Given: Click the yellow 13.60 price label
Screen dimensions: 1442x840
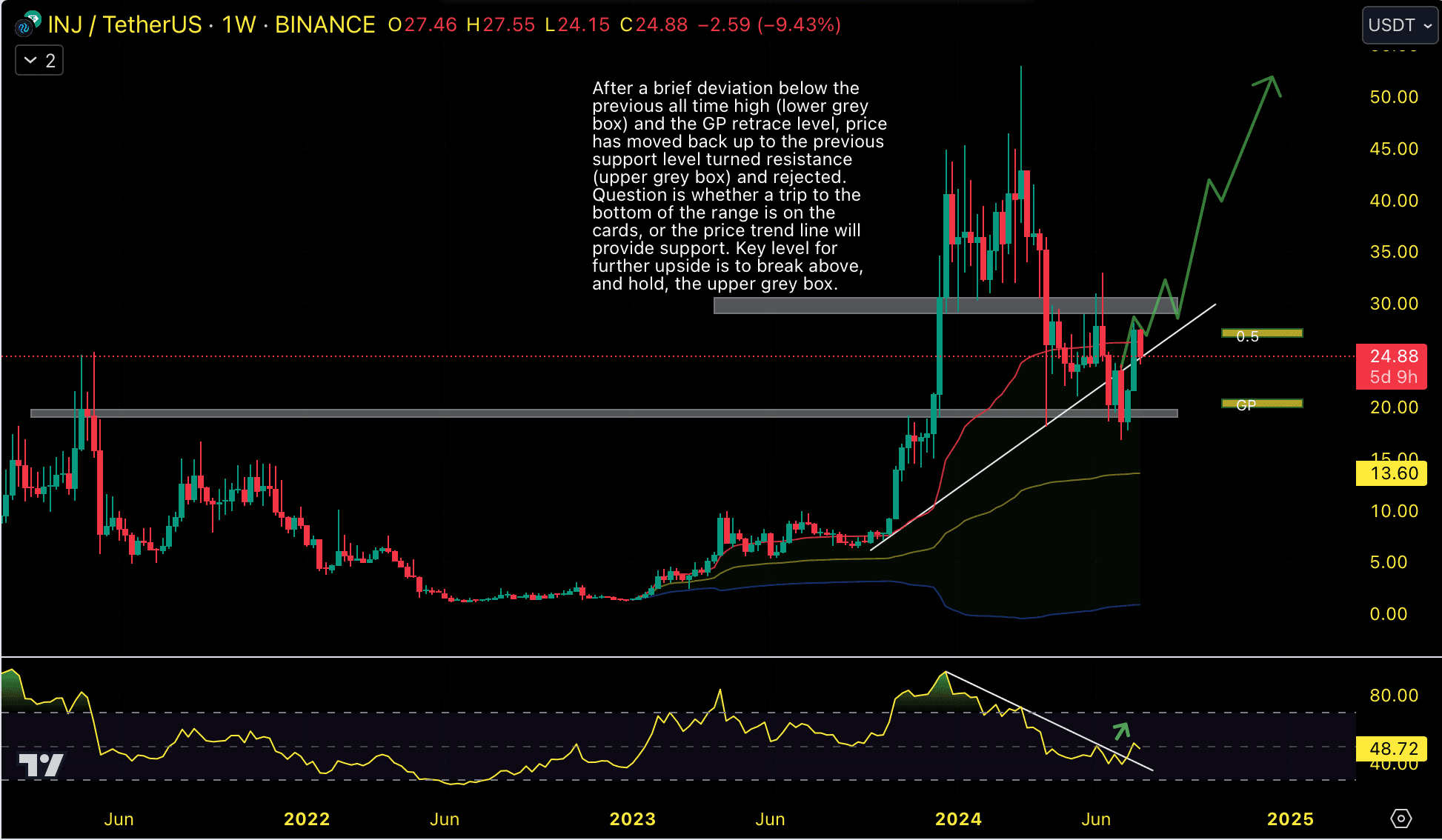Looking at the screenshot, I should [x=1392, y=473].
